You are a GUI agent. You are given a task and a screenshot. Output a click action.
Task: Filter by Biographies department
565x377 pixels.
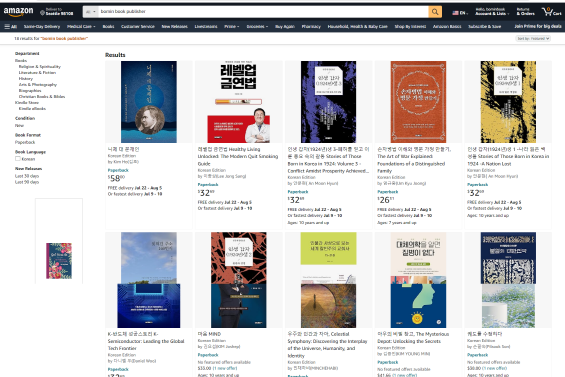click(x=30, y=90)
